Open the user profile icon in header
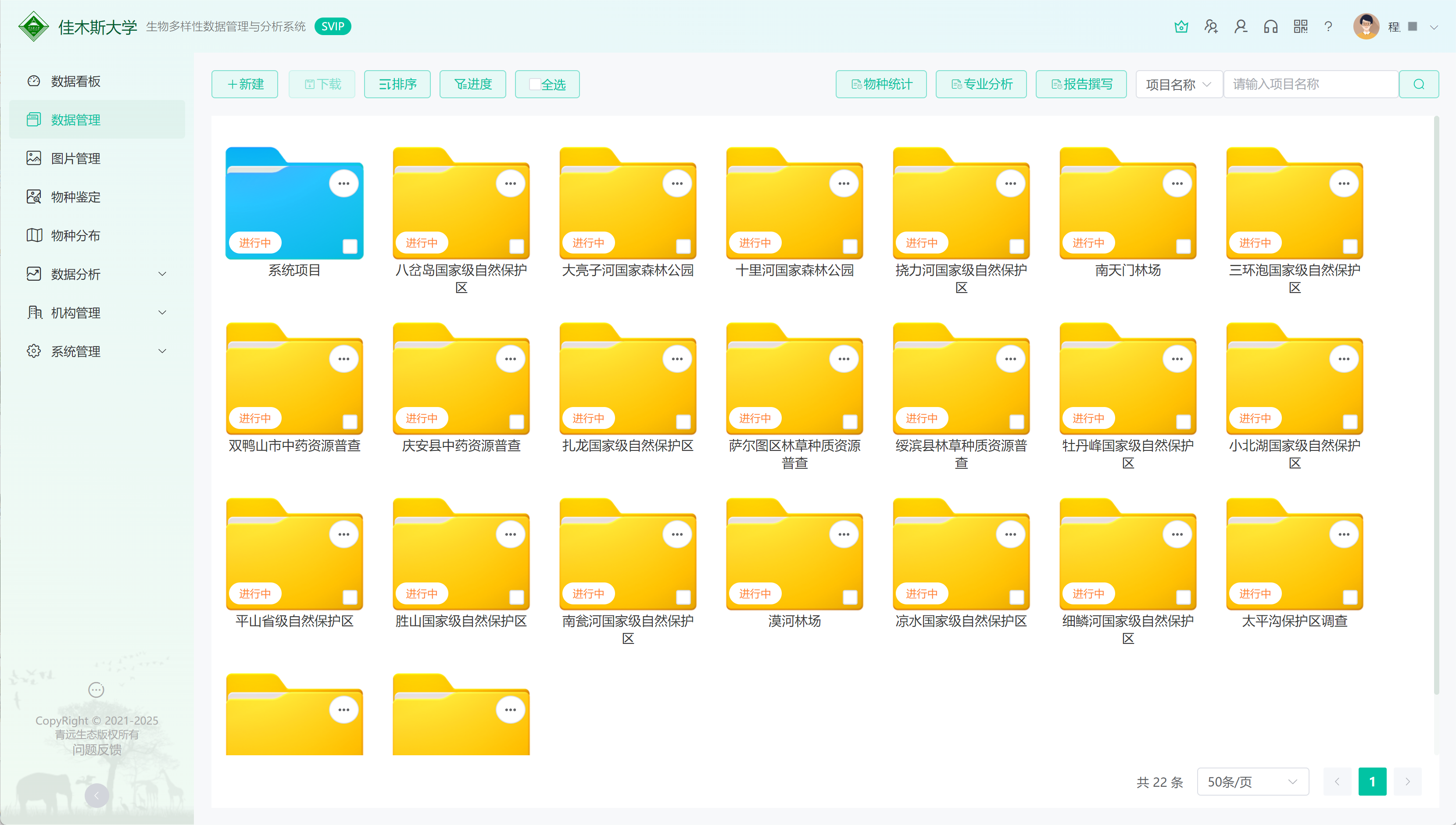The image size is (1456, 825). (1241, 27)
